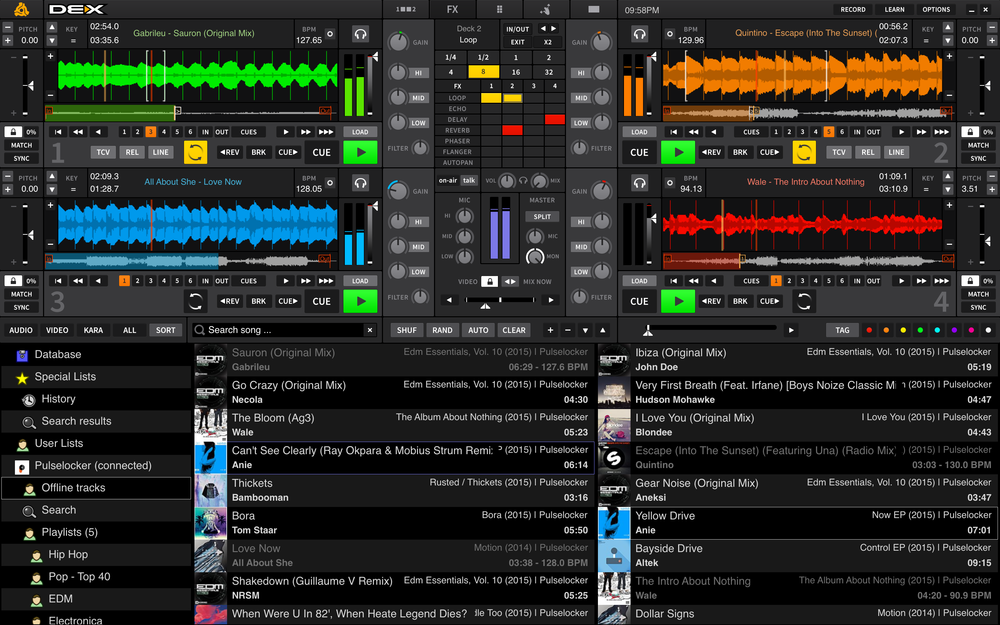Expand the Pulselocker (connected) section
Viewport: 1000px width, 625px height.
tap(22, 466)
